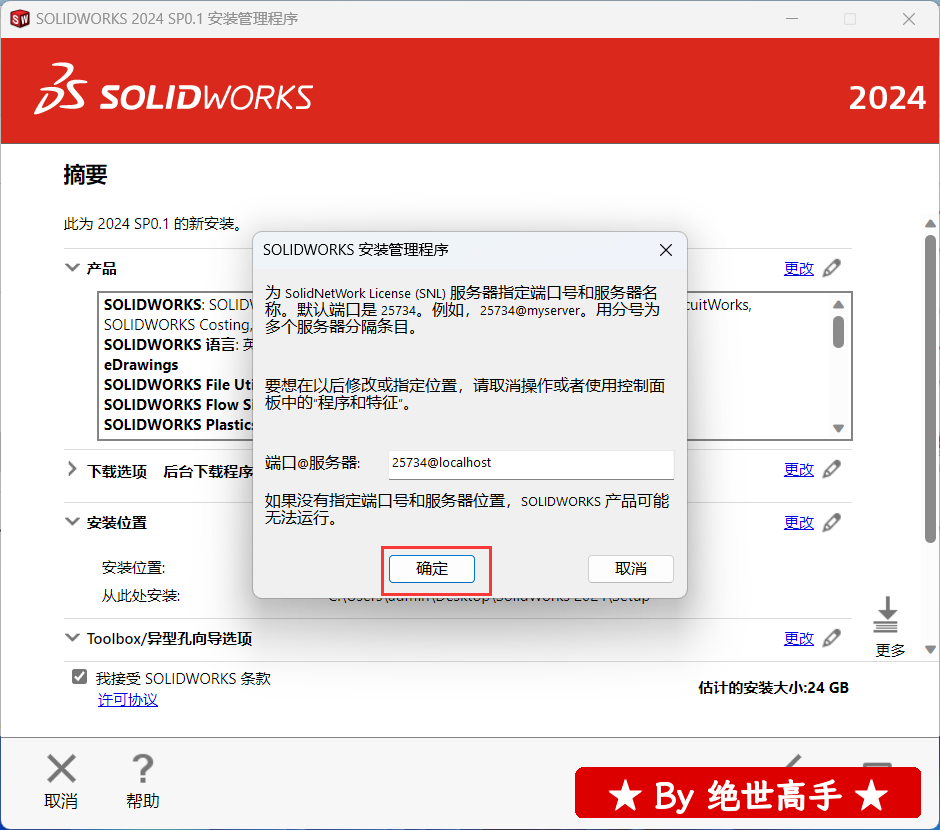Screen dimensions: 940x830
Task: Click the 估计的安装大小:24 GB text
Action: pyautogui.click(x=773, y=687)
